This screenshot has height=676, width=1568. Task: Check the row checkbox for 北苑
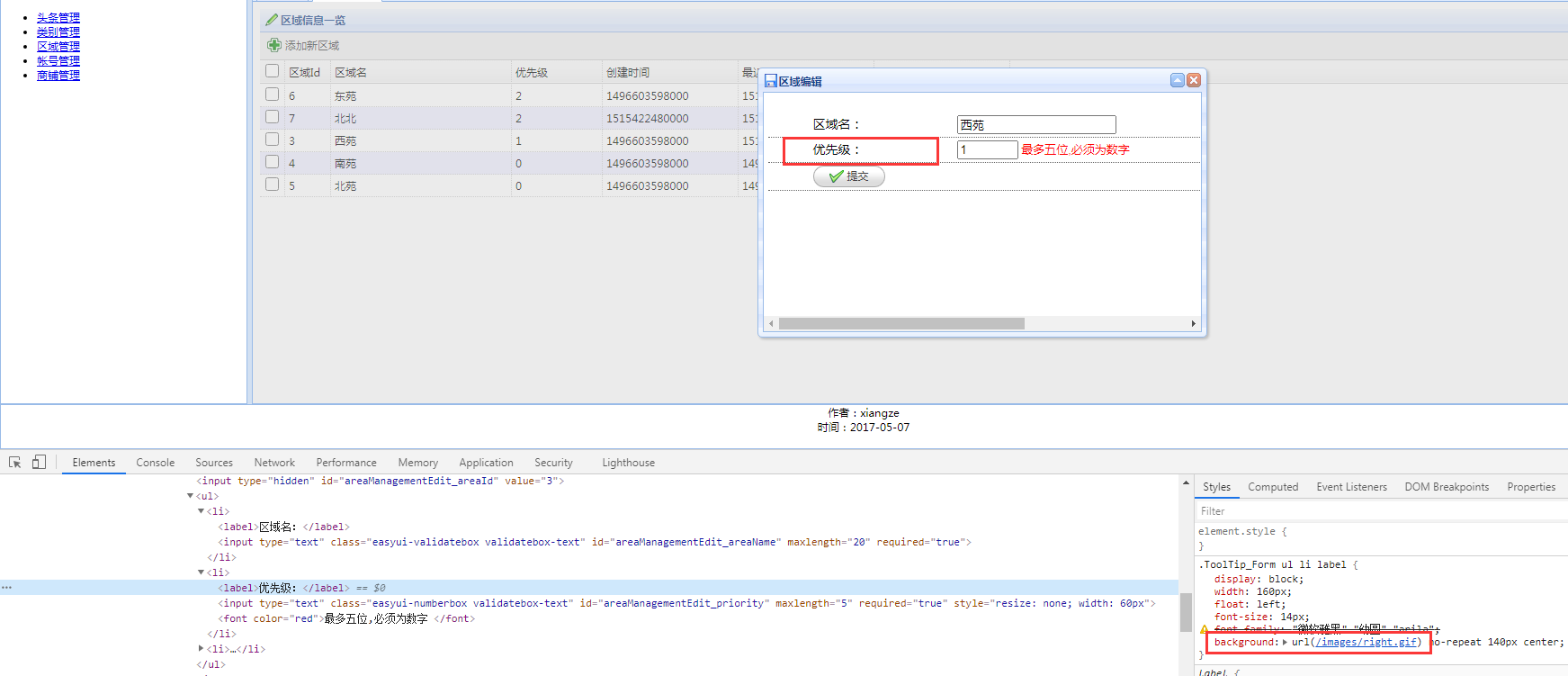tap(273, 184)
